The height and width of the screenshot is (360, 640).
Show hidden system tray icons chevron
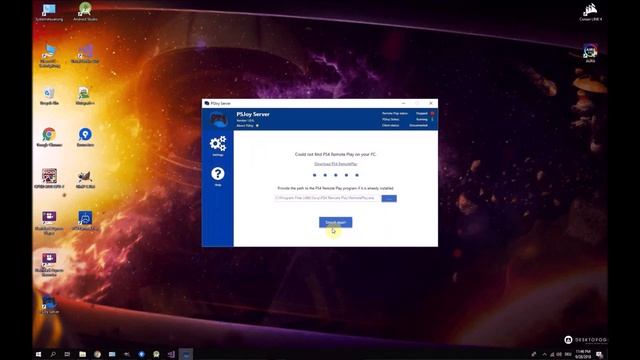tap(544, 354)
